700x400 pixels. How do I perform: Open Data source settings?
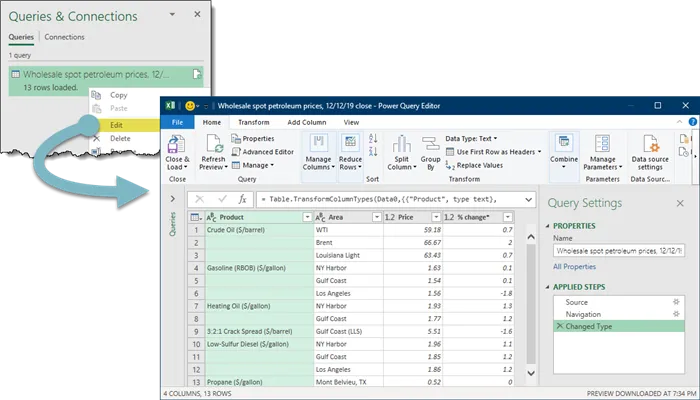click(651, 143)
